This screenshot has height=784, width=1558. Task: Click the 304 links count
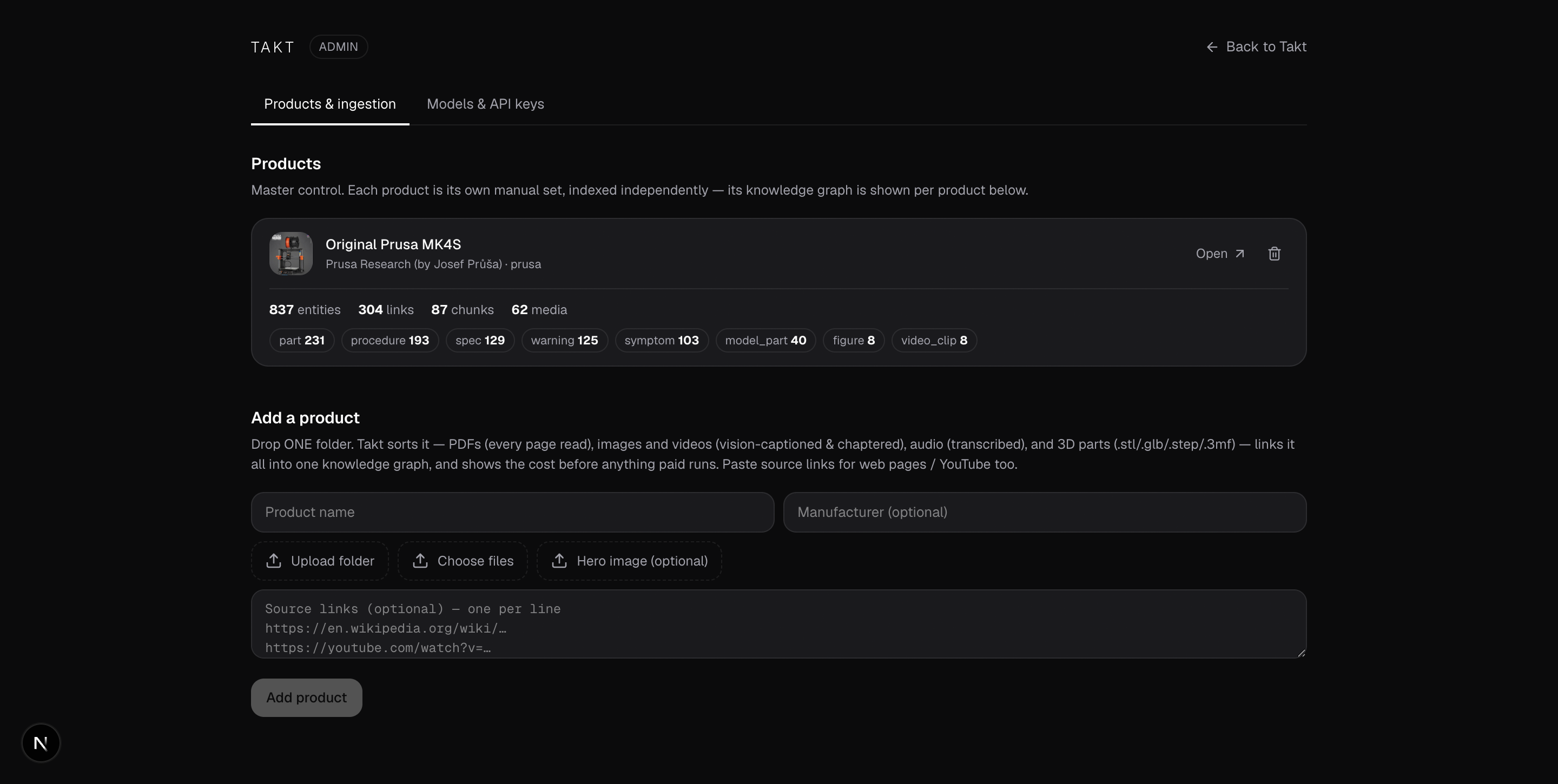click(x=386, y=309)
